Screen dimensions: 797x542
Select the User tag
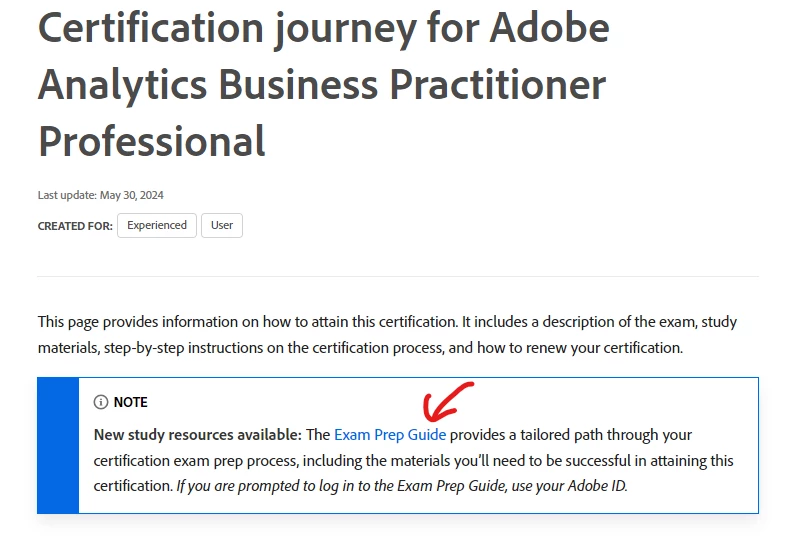coord(222,225)
